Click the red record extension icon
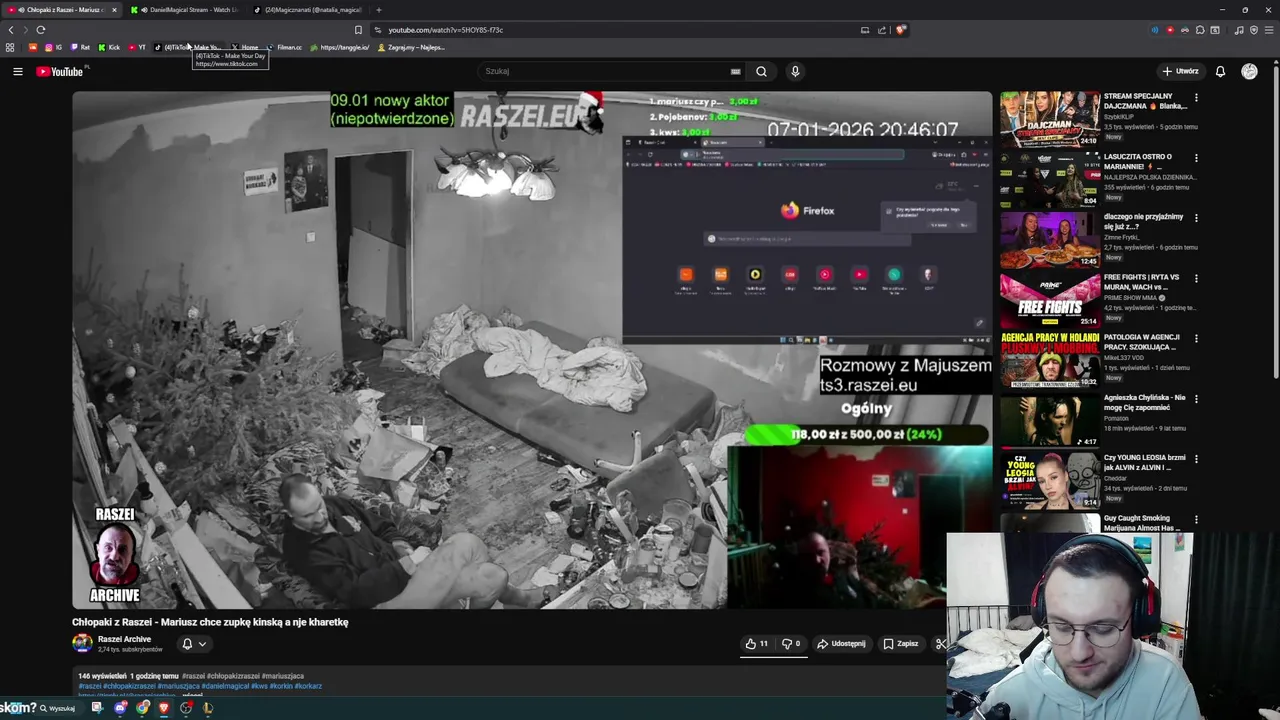 [x=1170, y=30]
